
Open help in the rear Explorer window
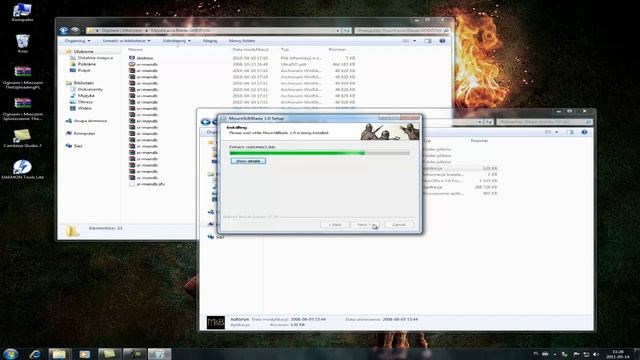[442, 41]
